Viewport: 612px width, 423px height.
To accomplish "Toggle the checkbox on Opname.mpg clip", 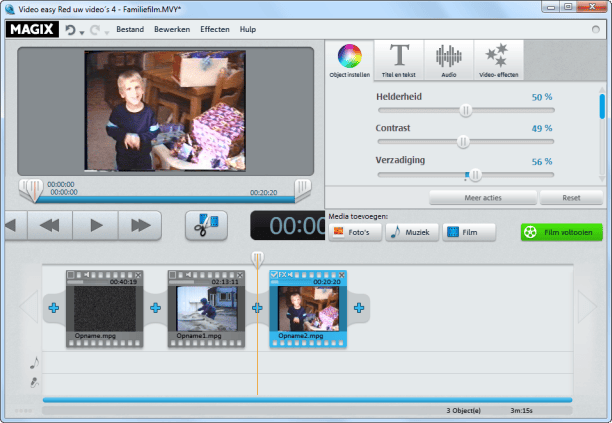I will (72, 275).
